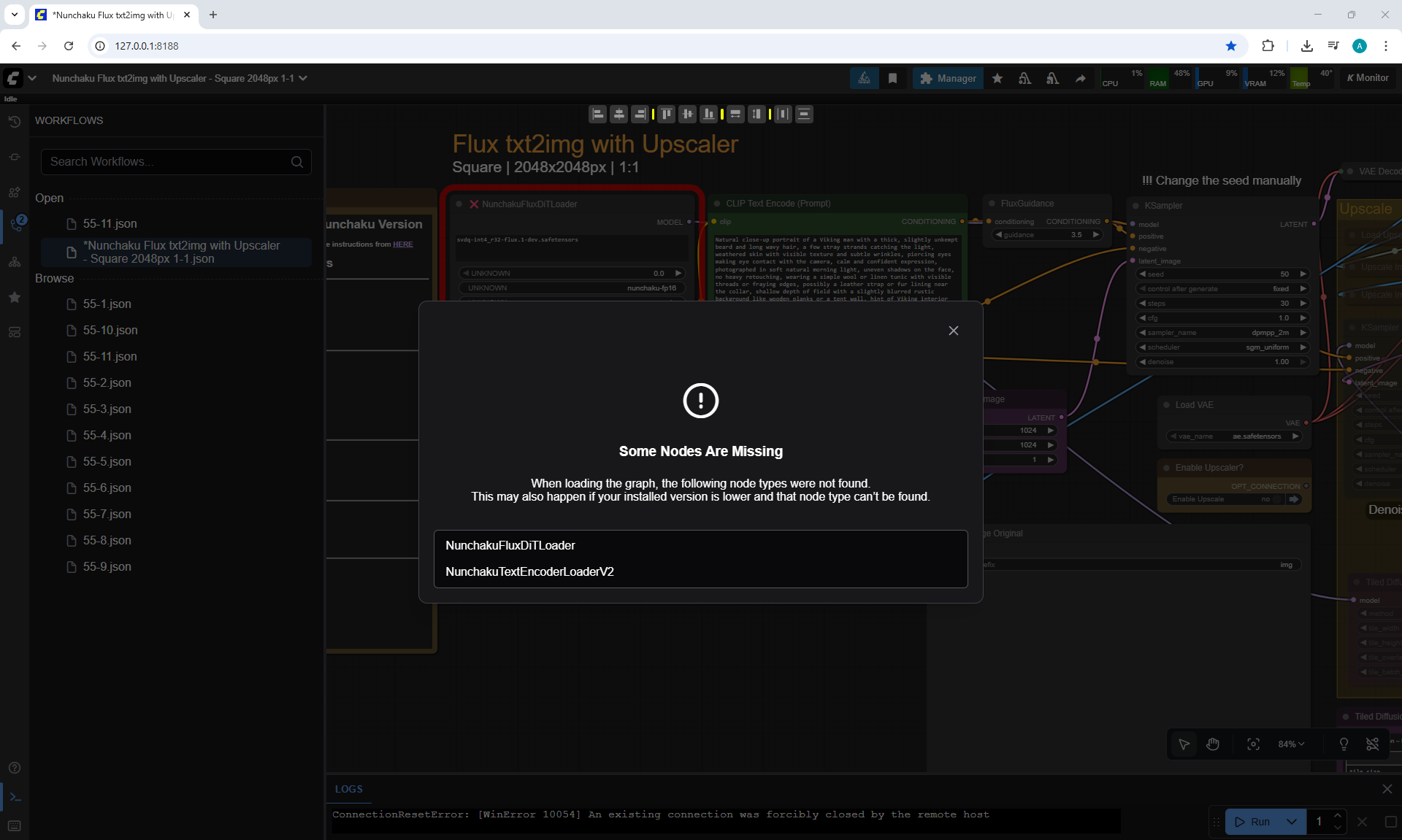This screenshot has height=840, width=1402.
Task: Open the Manager button
Action: coord(948,78)
